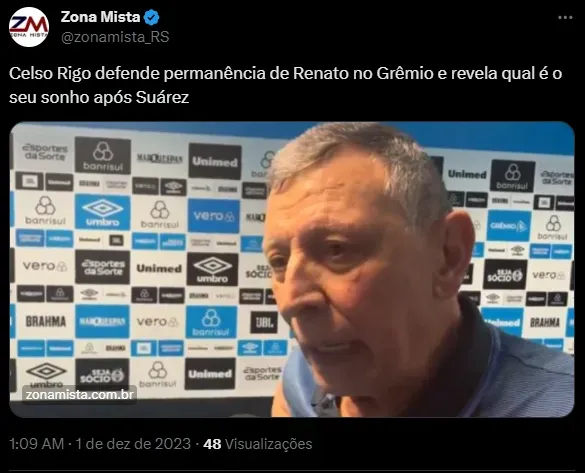
Task: Click the Esportes da Sorte top-left logo
Action: pos(44,151)
